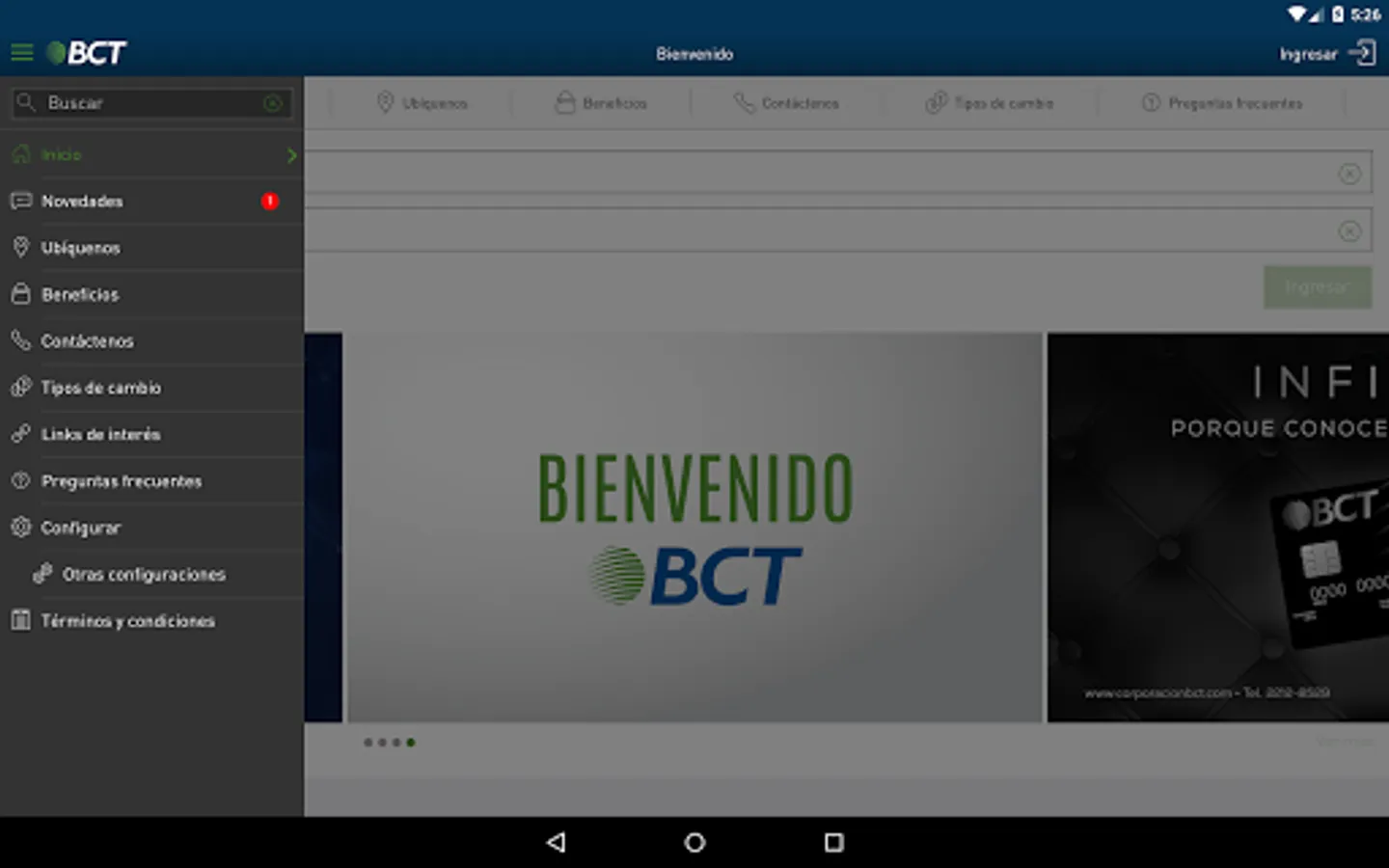Select Beneficios tab in top bar

601,102
